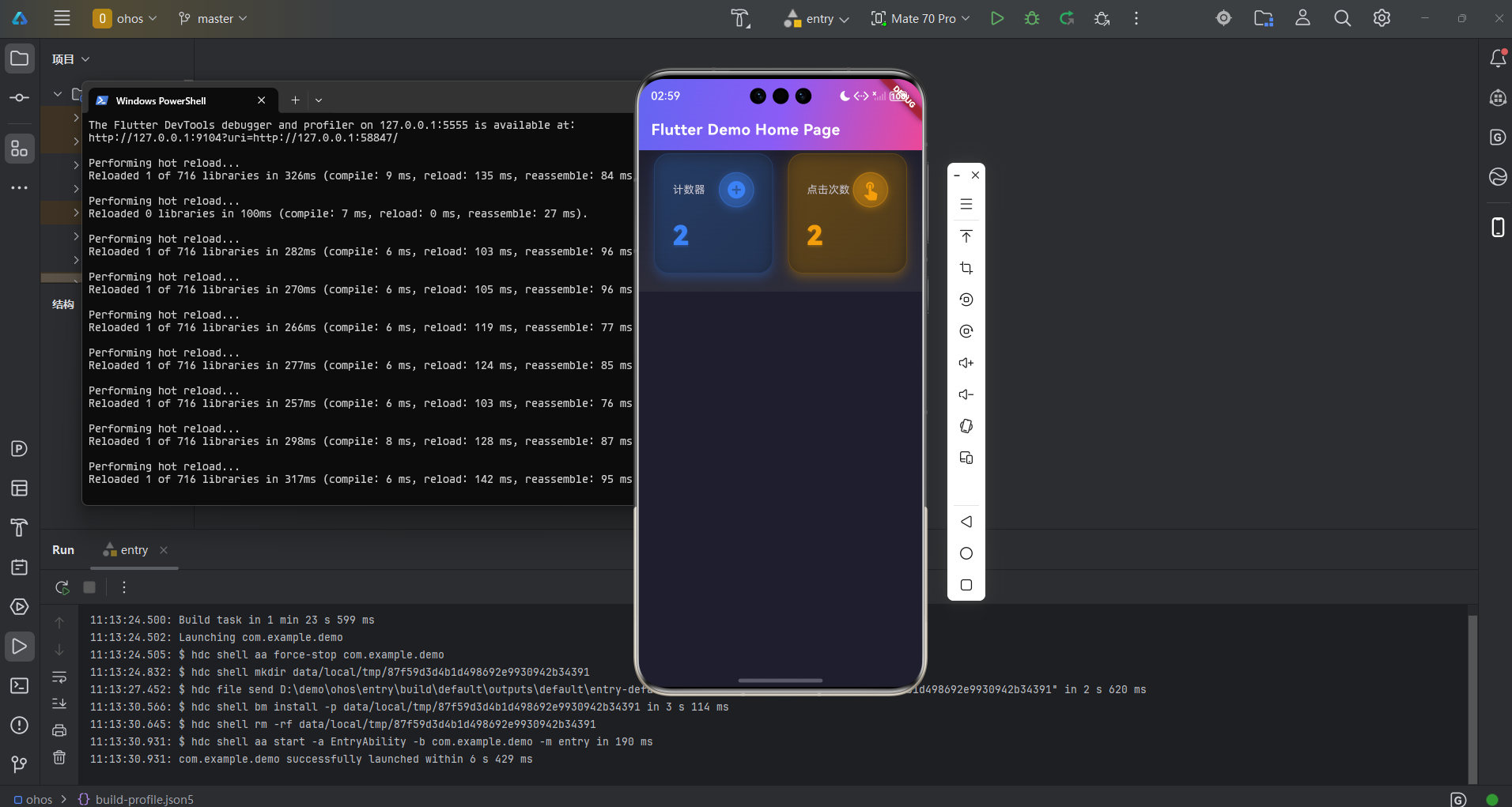Open the Git tool window icon
The height and width of the screenshot is (807, 1512).
20,764
